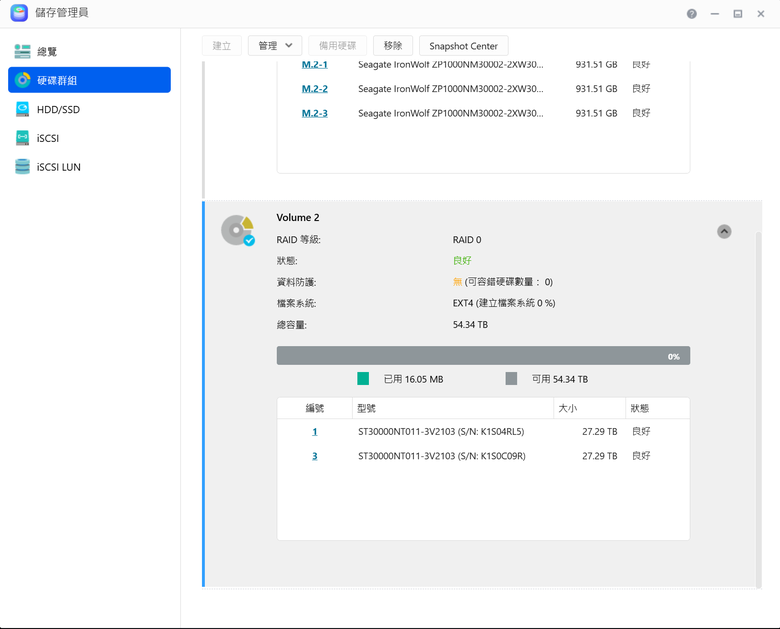The image size is (780, 629).
Task: Click the 型號 column header
Action: point(453,408)
